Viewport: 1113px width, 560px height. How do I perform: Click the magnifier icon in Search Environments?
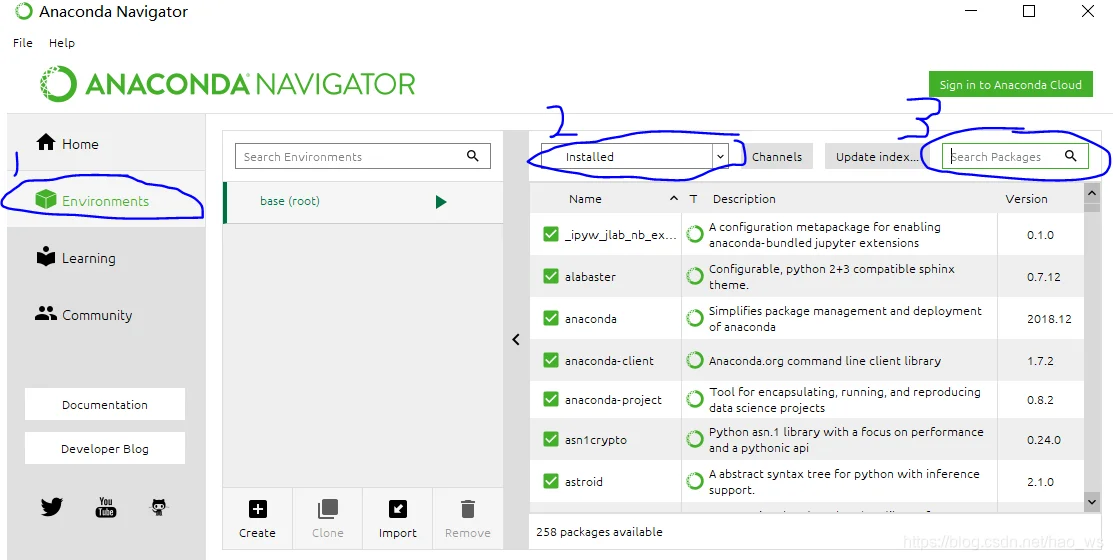(473, 156)
